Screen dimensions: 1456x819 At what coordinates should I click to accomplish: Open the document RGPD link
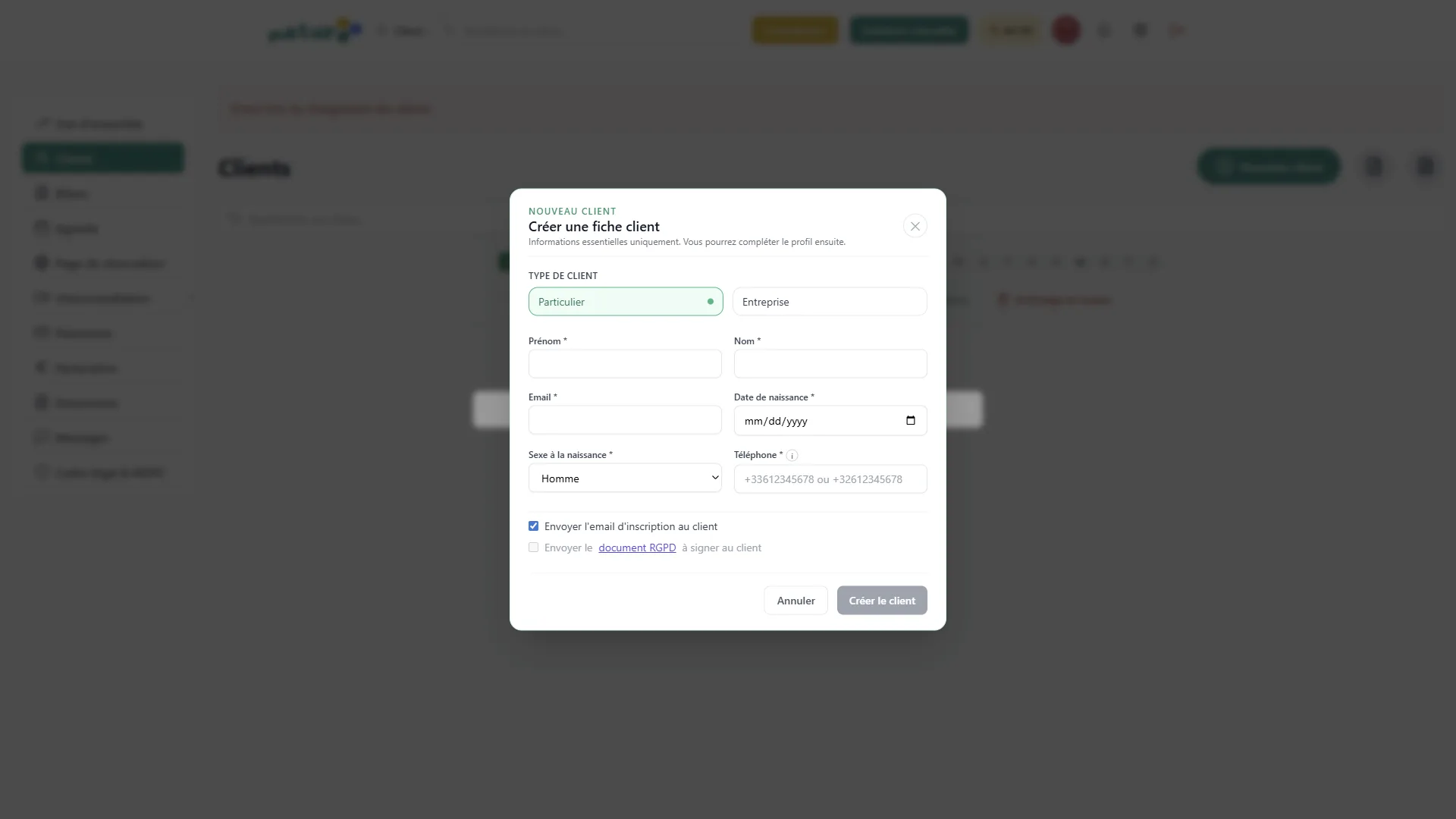(637, 548)
